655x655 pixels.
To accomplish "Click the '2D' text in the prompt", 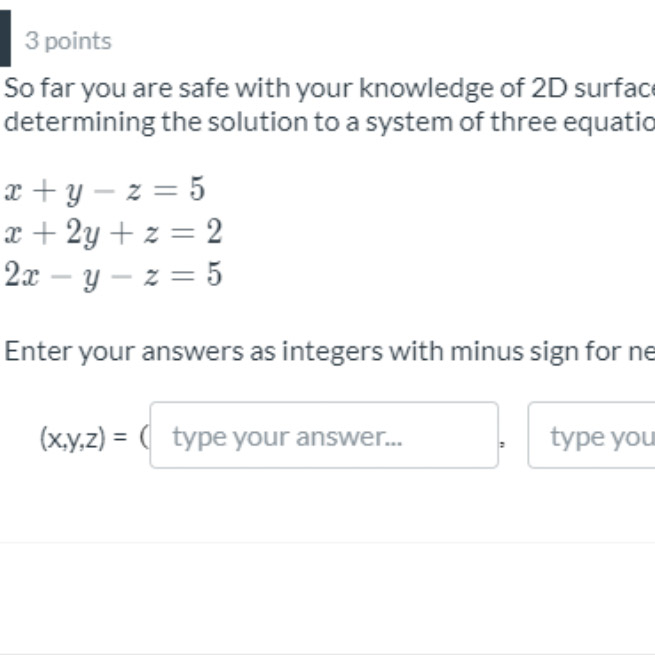I will (x=550, y=88).
